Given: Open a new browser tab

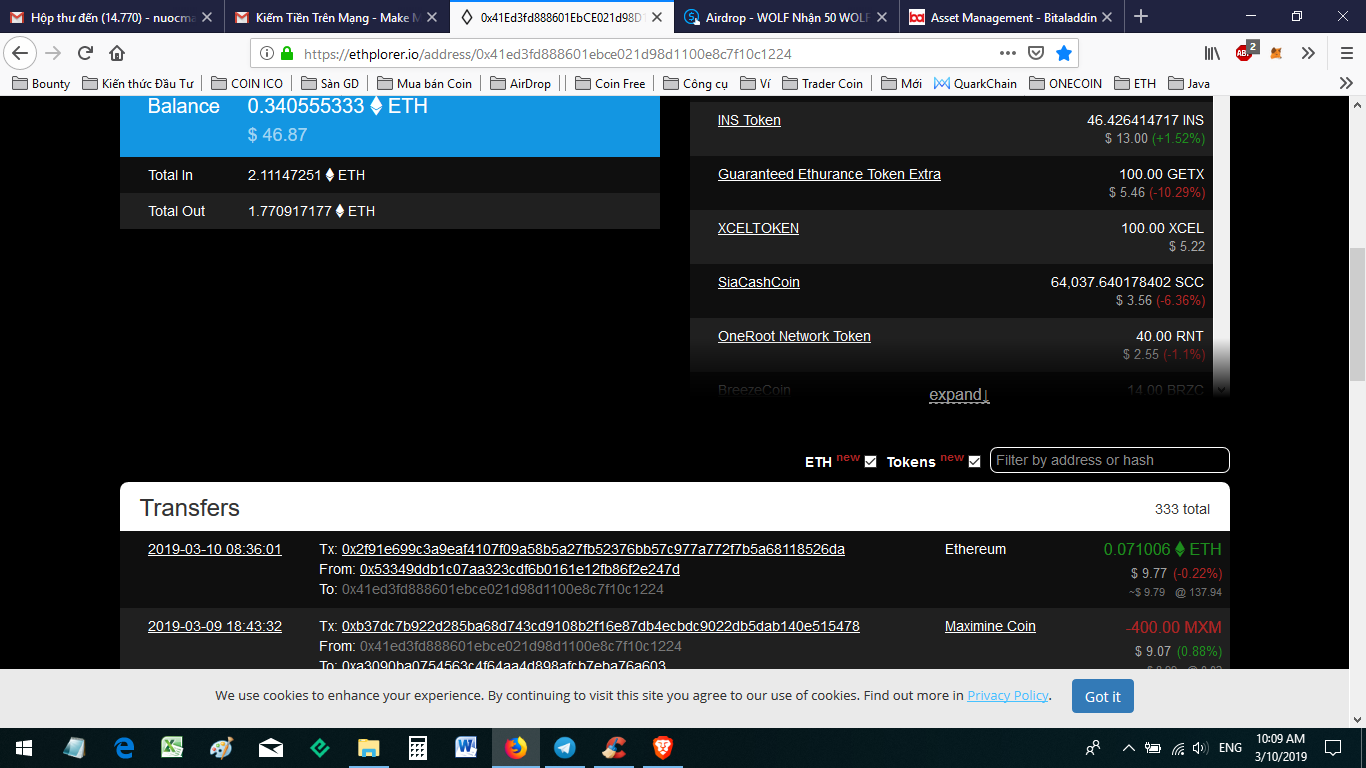Looking at the screenshot, I should coord(1141,16).
